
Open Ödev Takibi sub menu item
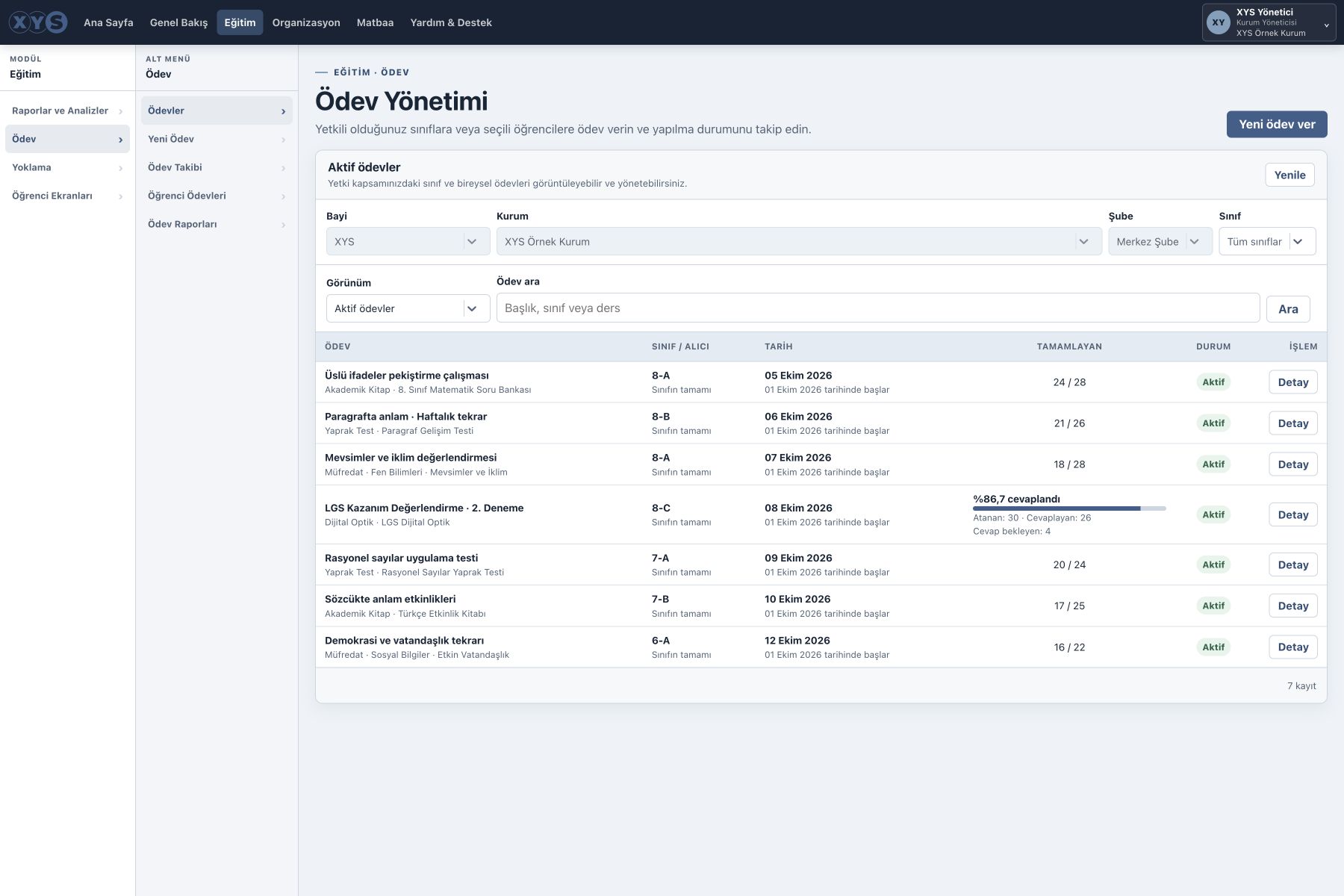(x=217, y=167)
